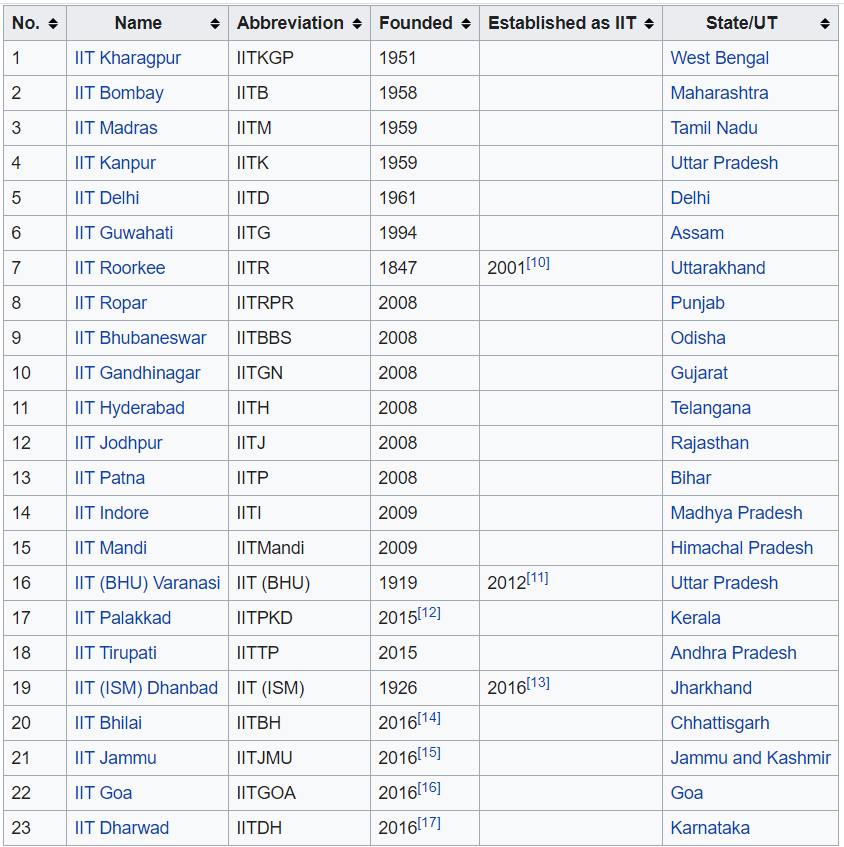This screenshot has width=844, height=847.
Task: Follow the Assam state link
Action: pyautogui.click(x=697, y=233)
